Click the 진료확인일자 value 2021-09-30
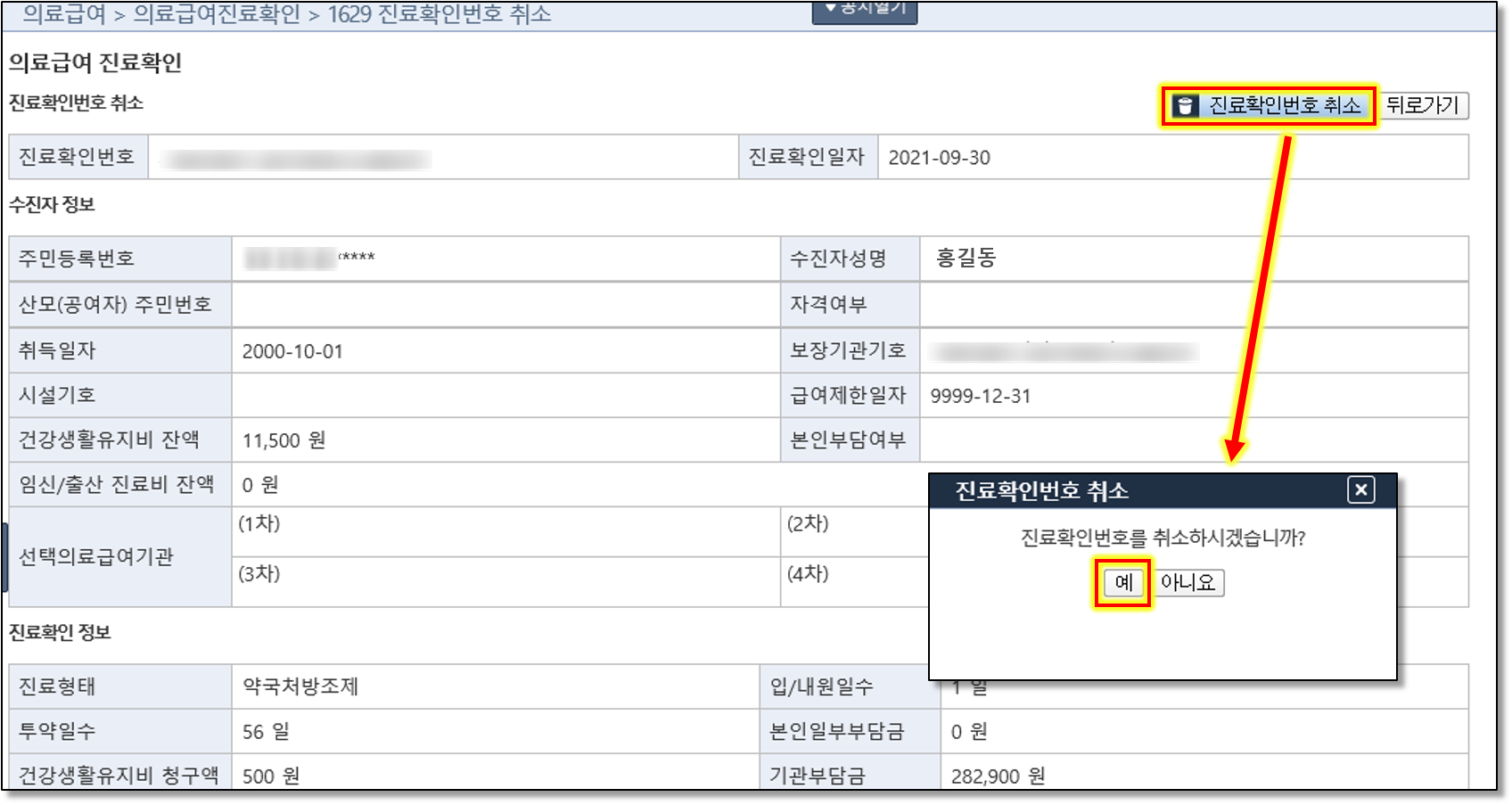Viewport: 1512px width, 805px height. tap(939, 158)
